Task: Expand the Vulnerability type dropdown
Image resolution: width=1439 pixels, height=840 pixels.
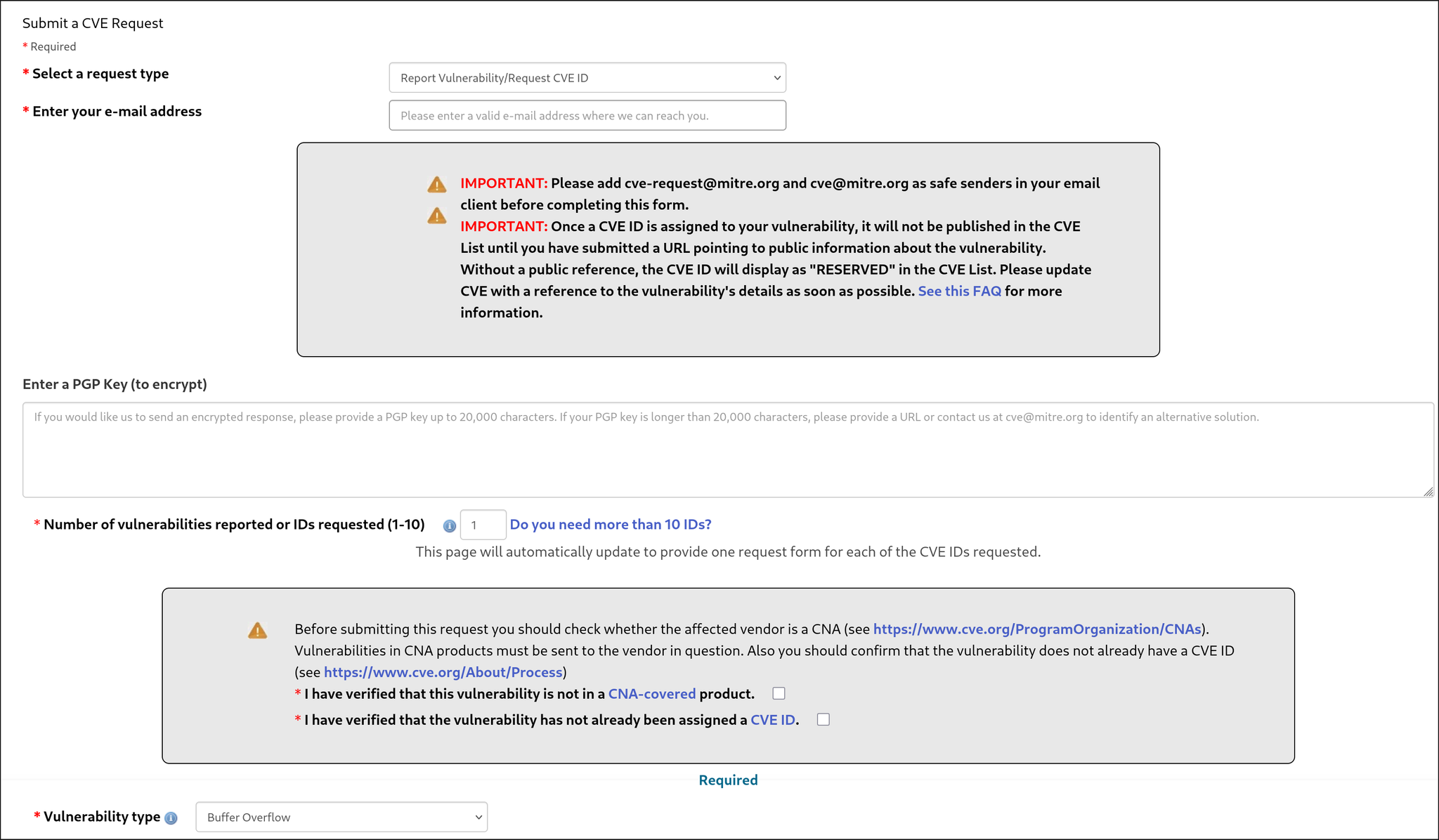Action: (341, 817)
